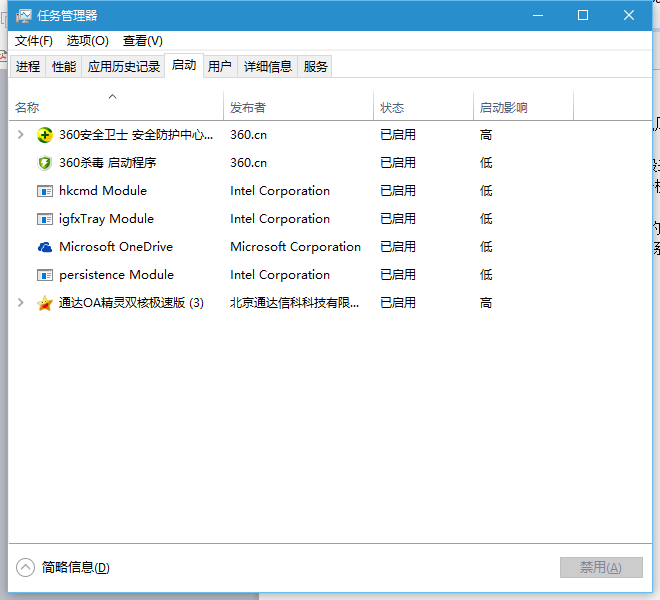Viewport: 660px width, 600px height.
Task: Click 360.cn publisher in 360杀毒 row
Action: 248,163
